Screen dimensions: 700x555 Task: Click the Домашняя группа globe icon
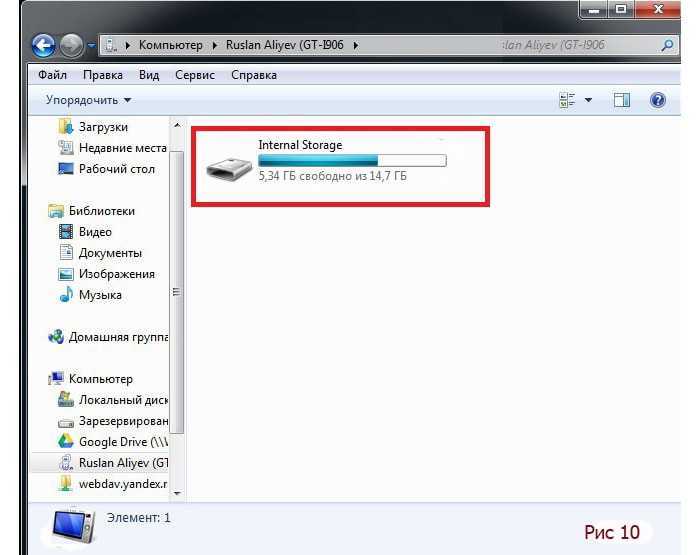tap(56, 336)
